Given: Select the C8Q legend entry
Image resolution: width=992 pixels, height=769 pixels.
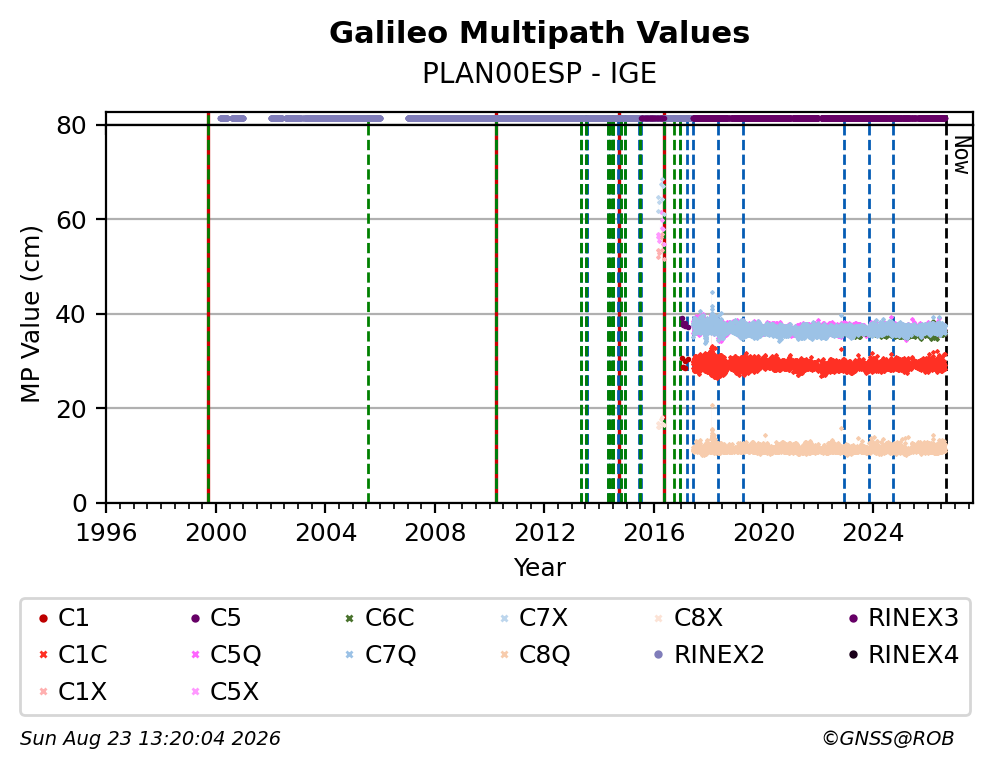Looking at the screenshot, I should coord(535,655).
